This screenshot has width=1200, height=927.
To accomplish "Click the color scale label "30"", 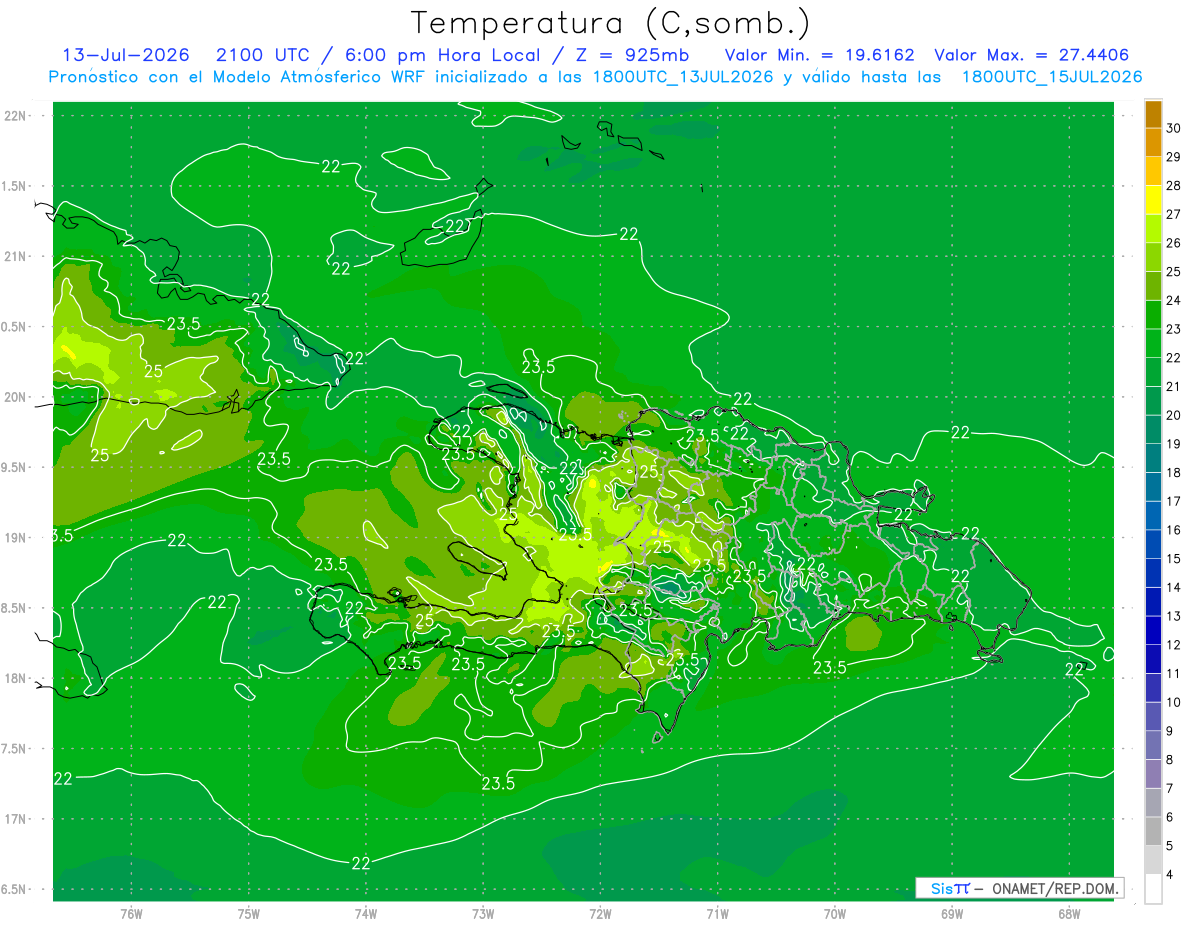I will pyautogui.click(x=1173, y=128).
